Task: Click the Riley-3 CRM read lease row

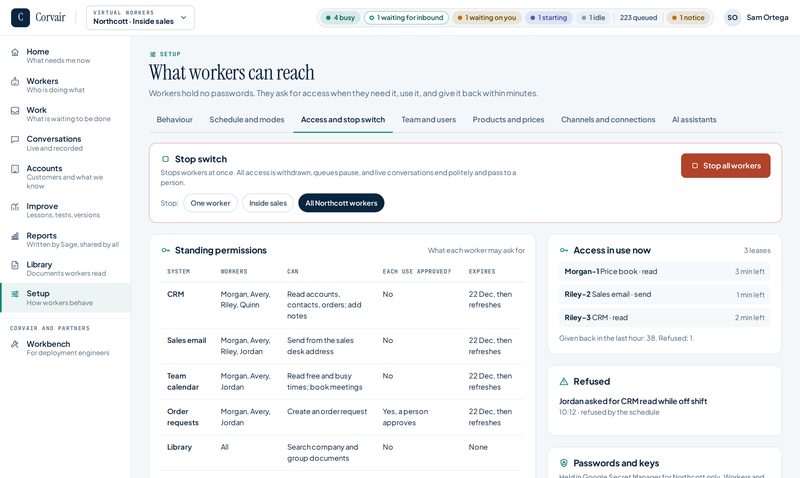Action: coord(664,317)
